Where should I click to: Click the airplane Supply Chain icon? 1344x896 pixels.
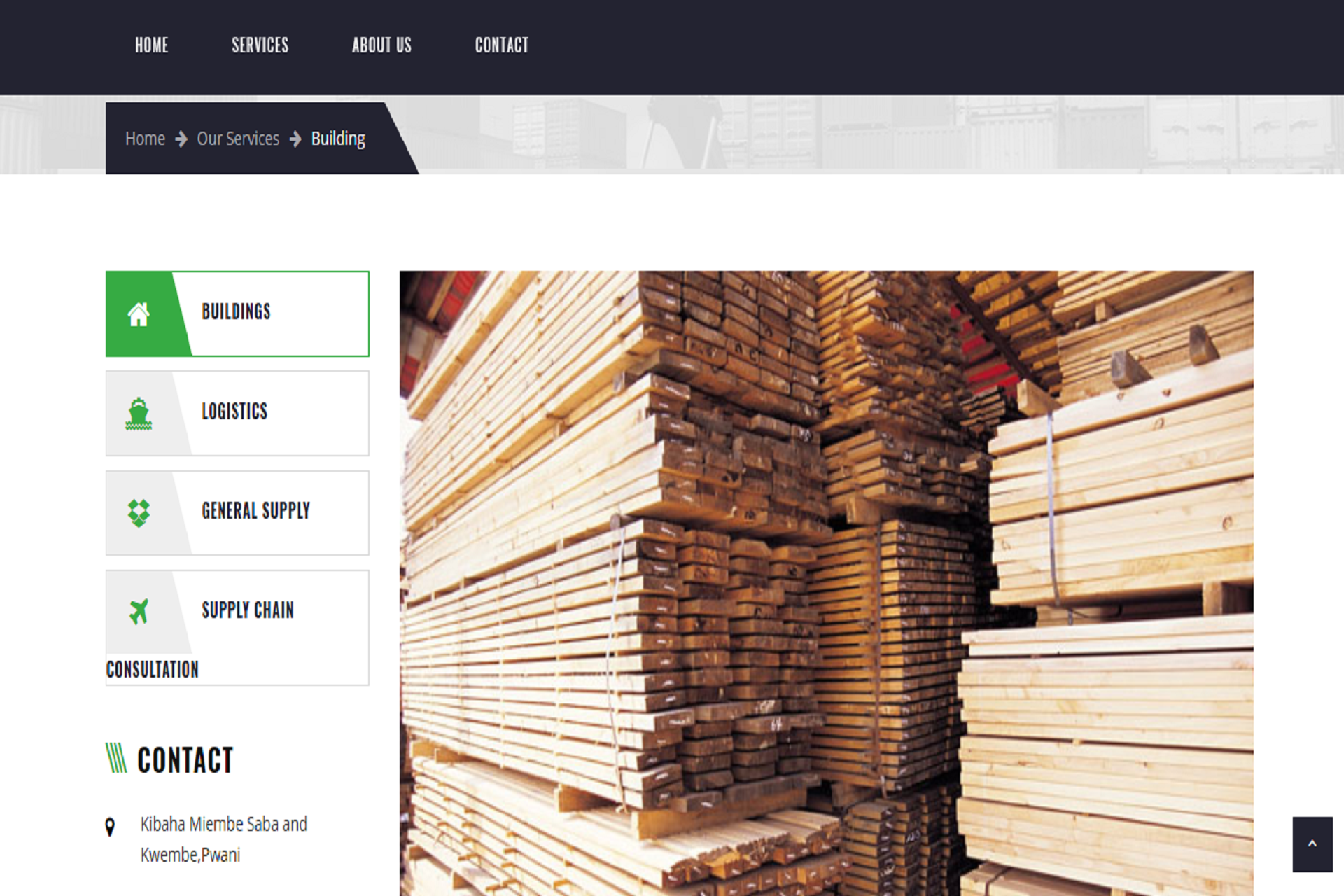(x=139, y=612)
